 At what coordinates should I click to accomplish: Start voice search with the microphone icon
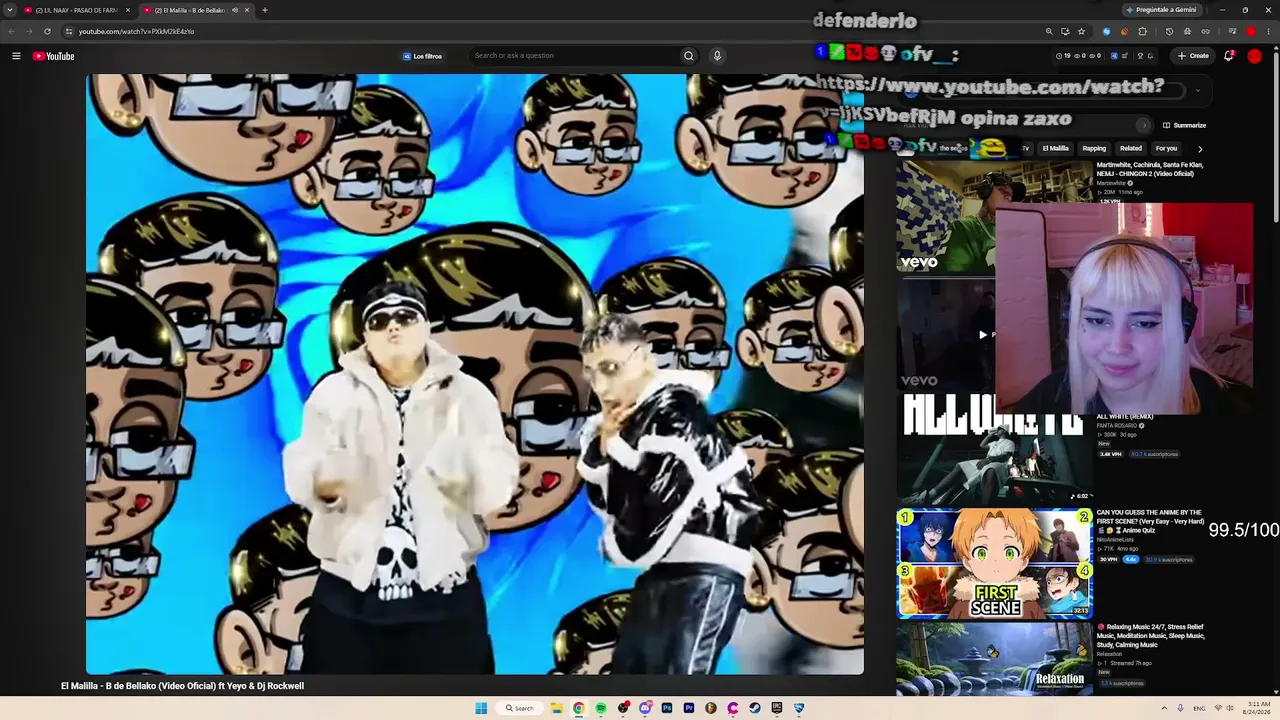[x=717, y=56]
